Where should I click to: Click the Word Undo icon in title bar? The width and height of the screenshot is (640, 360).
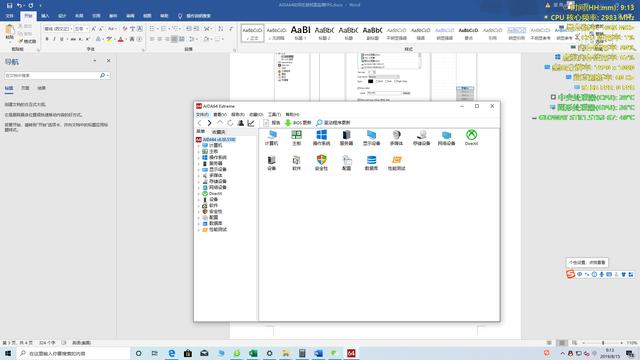[19, 5]
